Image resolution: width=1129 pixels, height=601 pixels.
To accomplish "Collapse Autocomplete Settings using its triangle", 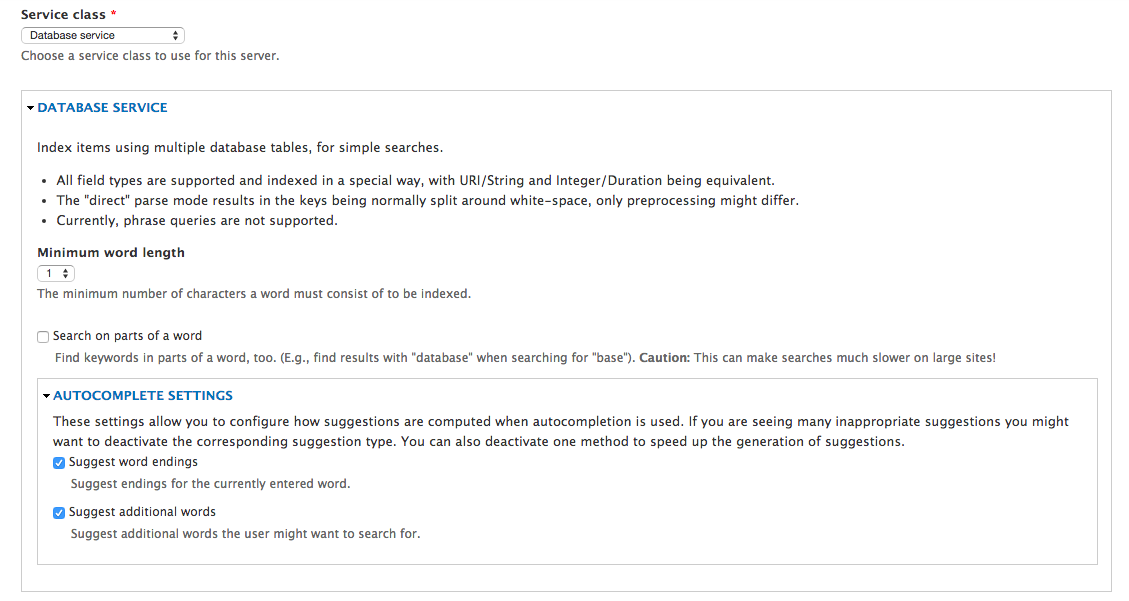I will click(x=47, y=396).
